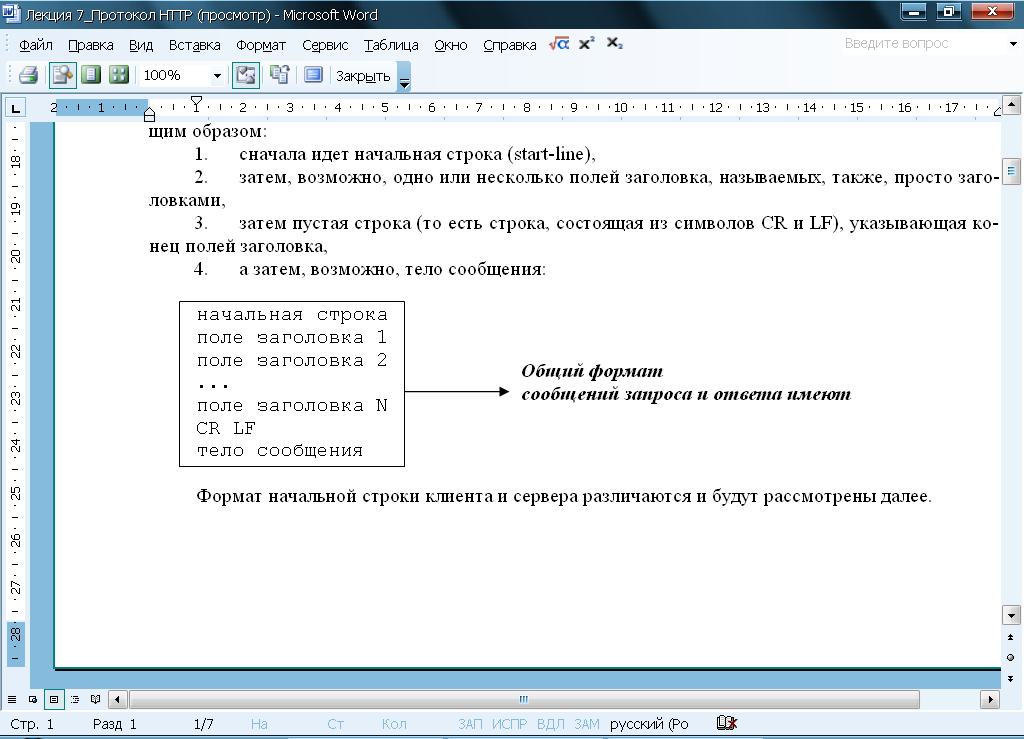The image size is (1024, 739).
Task: Click vertical scrollbar down arrow
Action: pyautogui.click(x=1011, y=615)
